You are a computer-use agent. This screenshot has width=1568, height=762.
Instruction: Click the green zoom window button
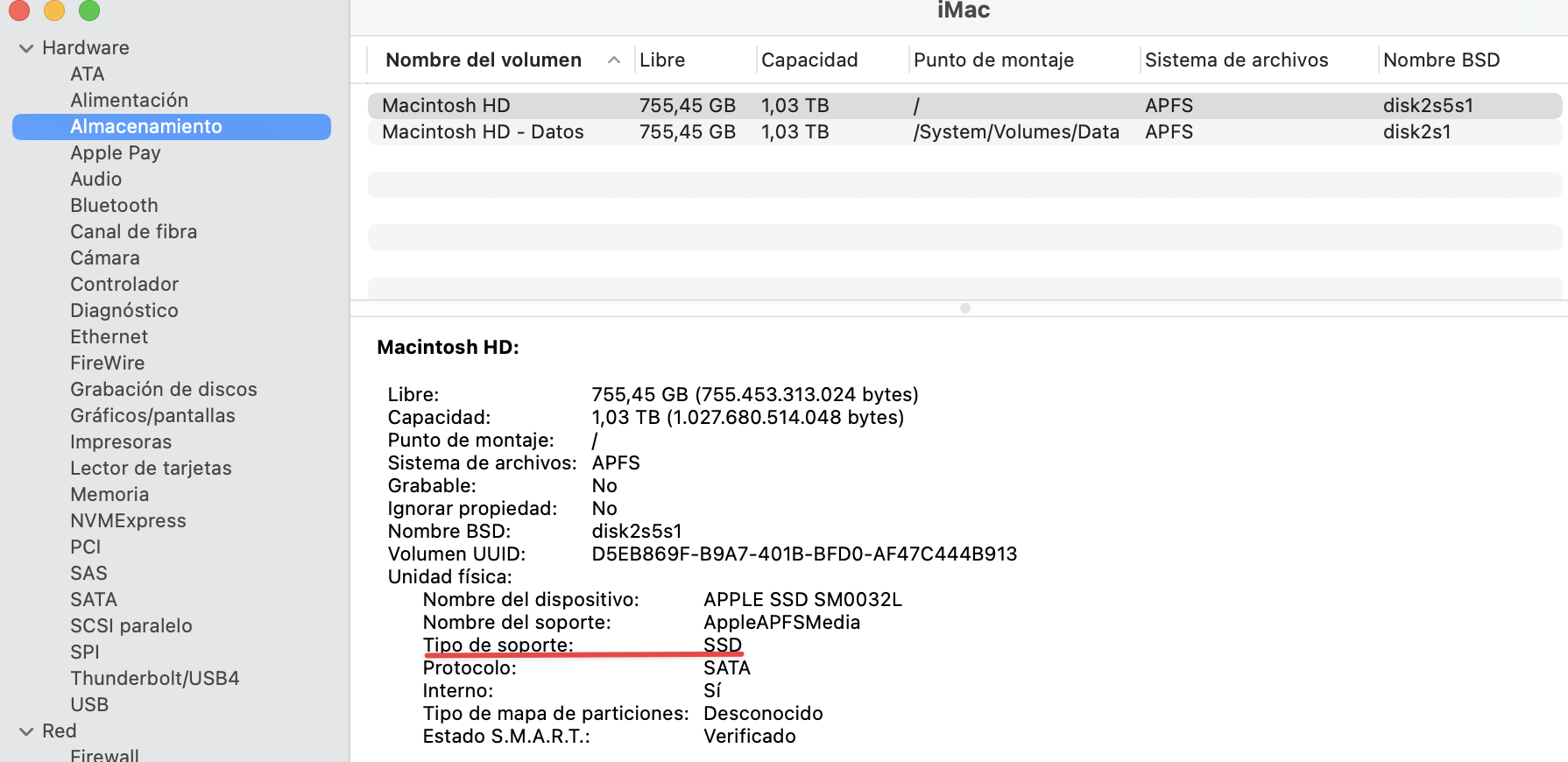tap(89, 10)
